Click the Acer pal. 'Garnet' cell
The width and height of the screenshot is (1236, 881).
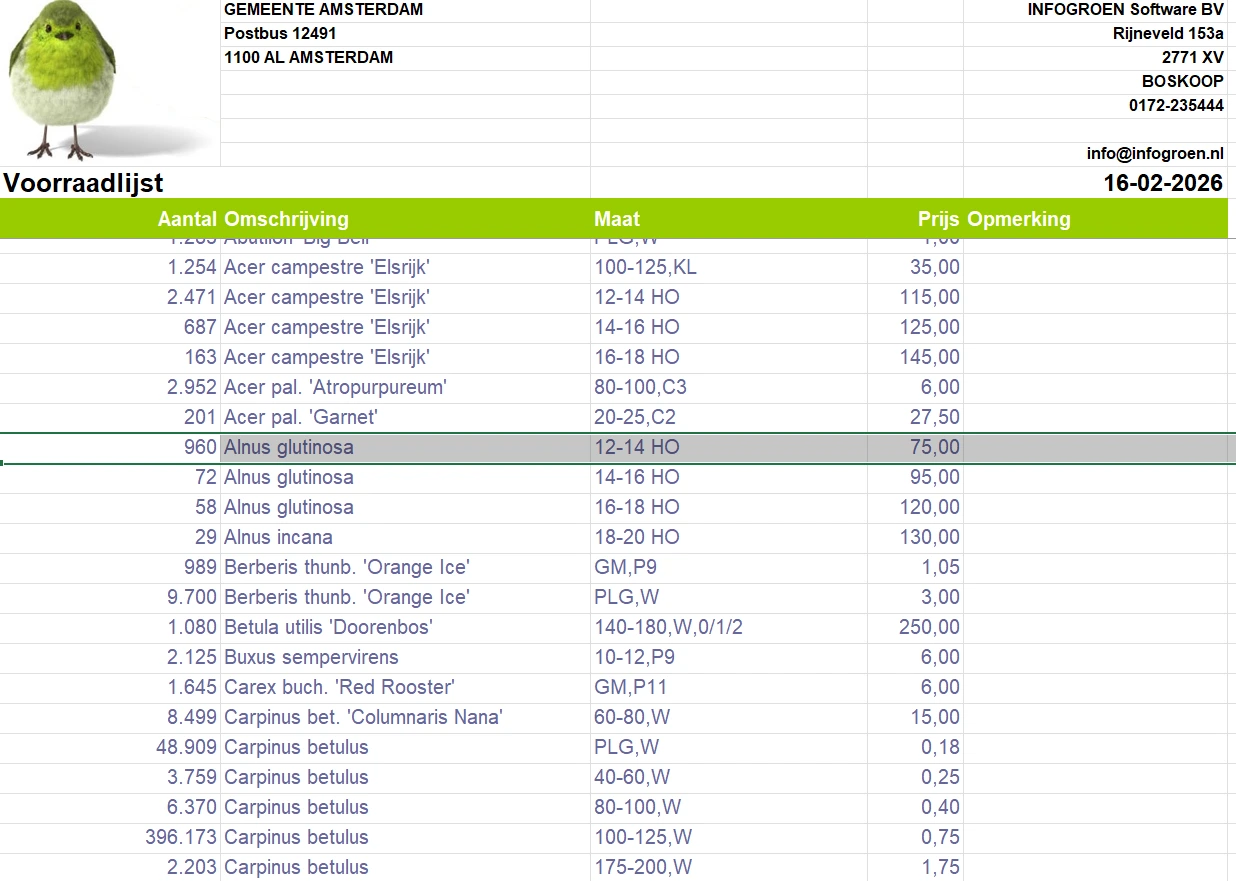pyautogui.click(x=301, y=417)
